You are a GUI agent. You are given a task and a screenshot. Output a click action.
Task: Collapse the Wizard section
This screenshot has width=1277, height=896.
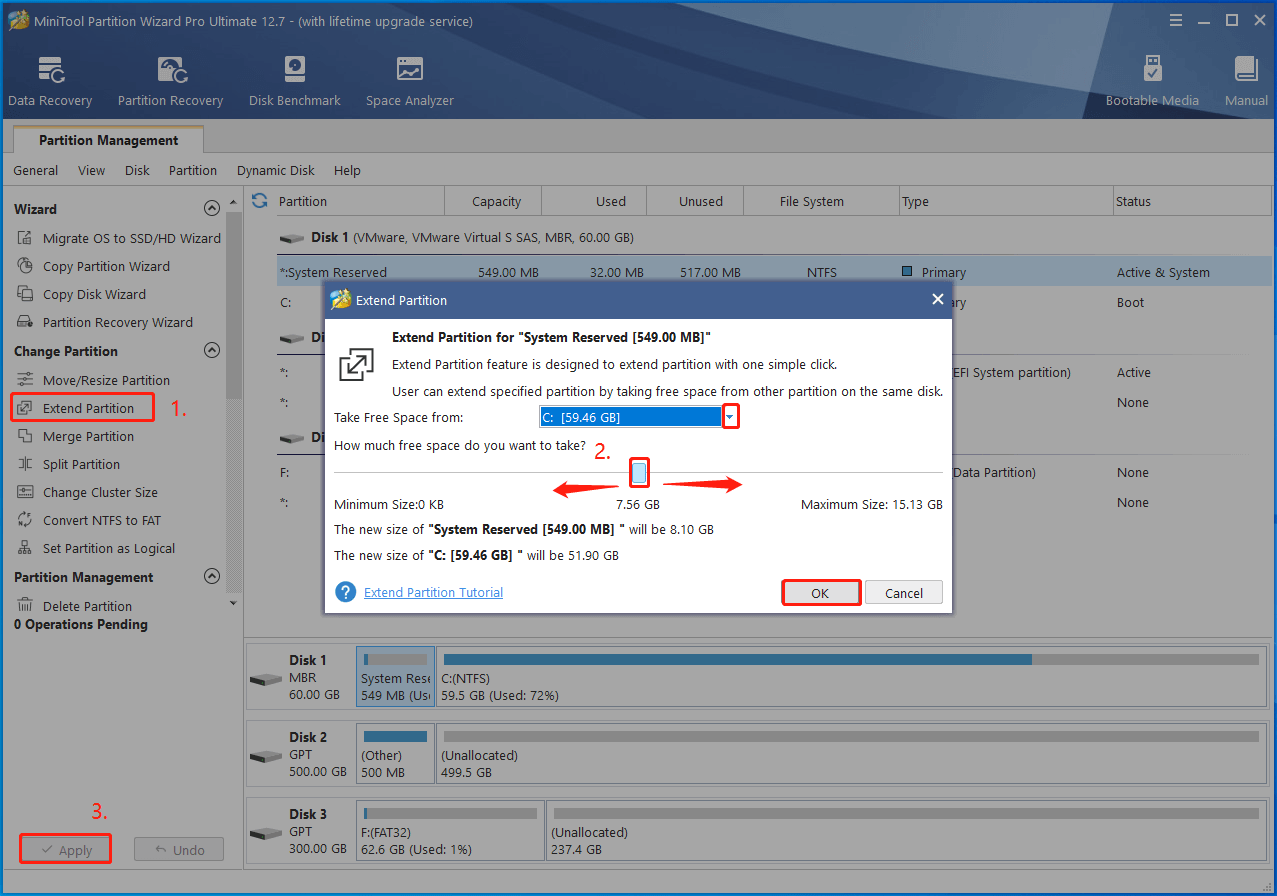click(x=211, y=209)
